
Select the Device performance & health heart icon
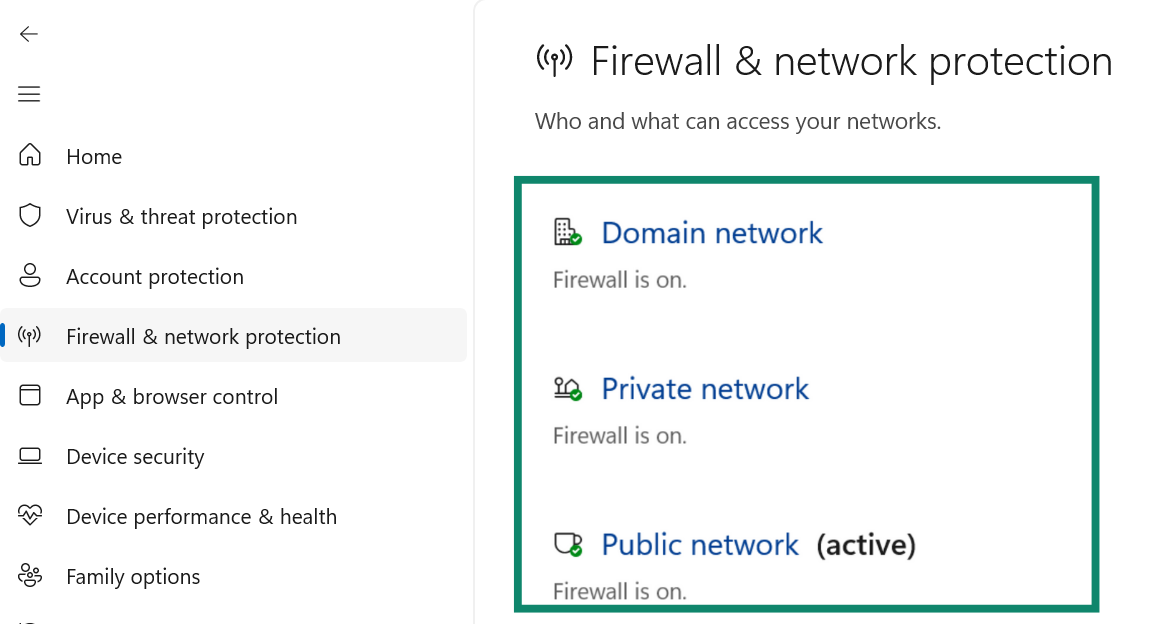point(30,516)
